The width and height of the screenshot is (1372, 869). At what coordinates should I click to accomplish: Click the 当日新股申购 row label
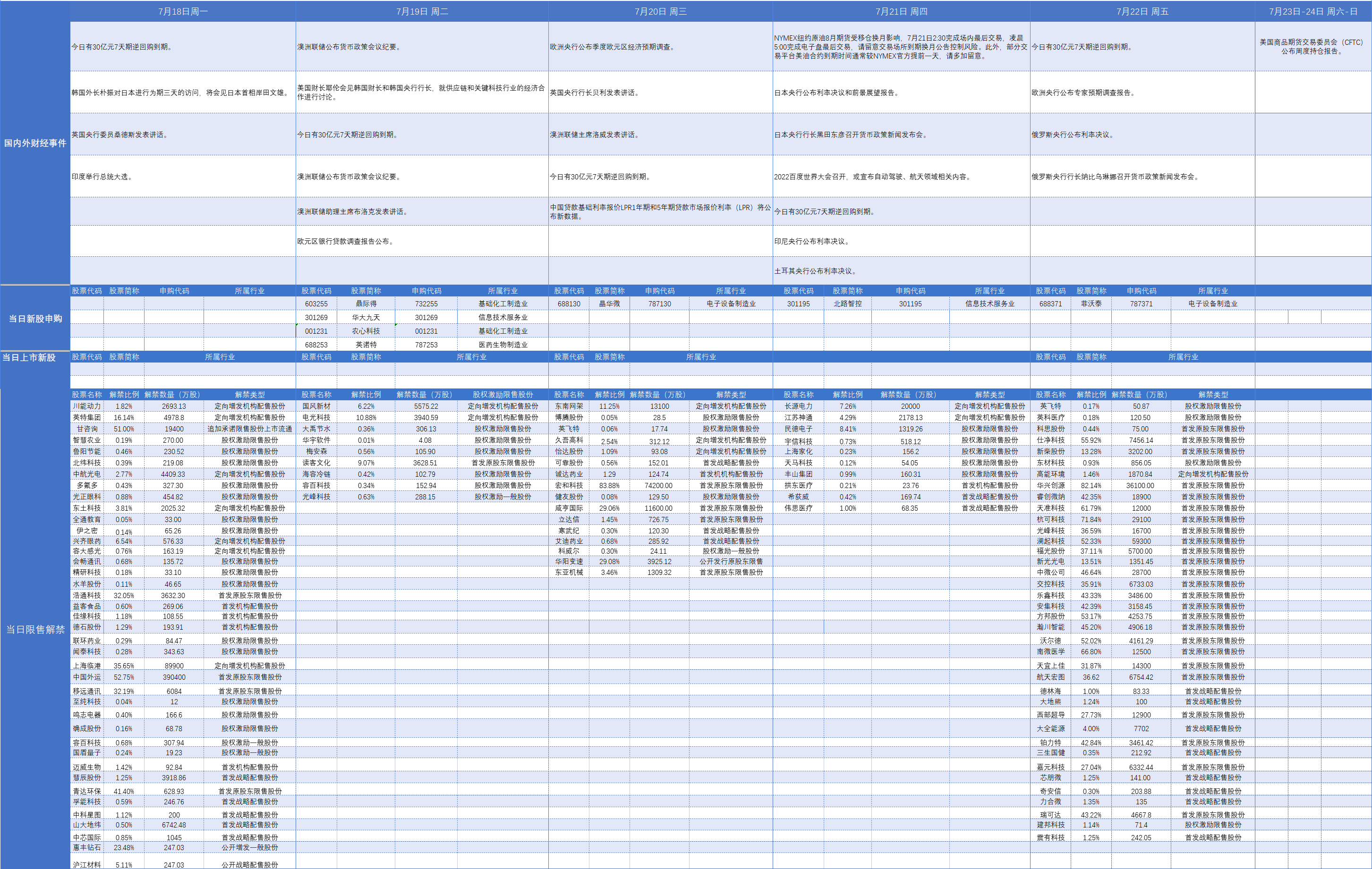(x=35, y=318)
